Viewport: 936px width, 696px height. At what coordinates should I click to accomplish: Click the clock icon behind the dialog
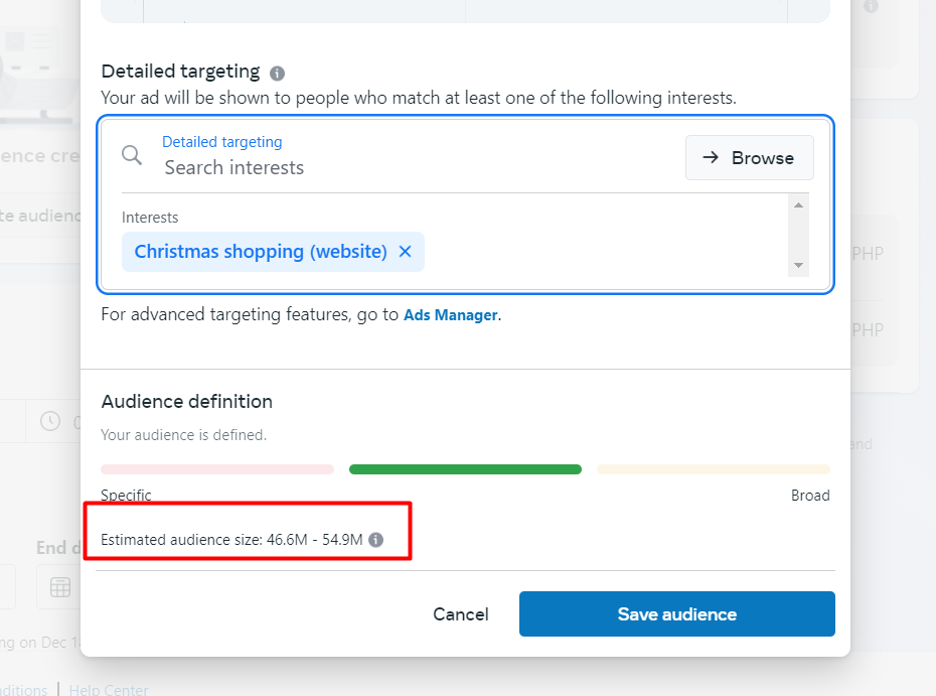[50, 421]
